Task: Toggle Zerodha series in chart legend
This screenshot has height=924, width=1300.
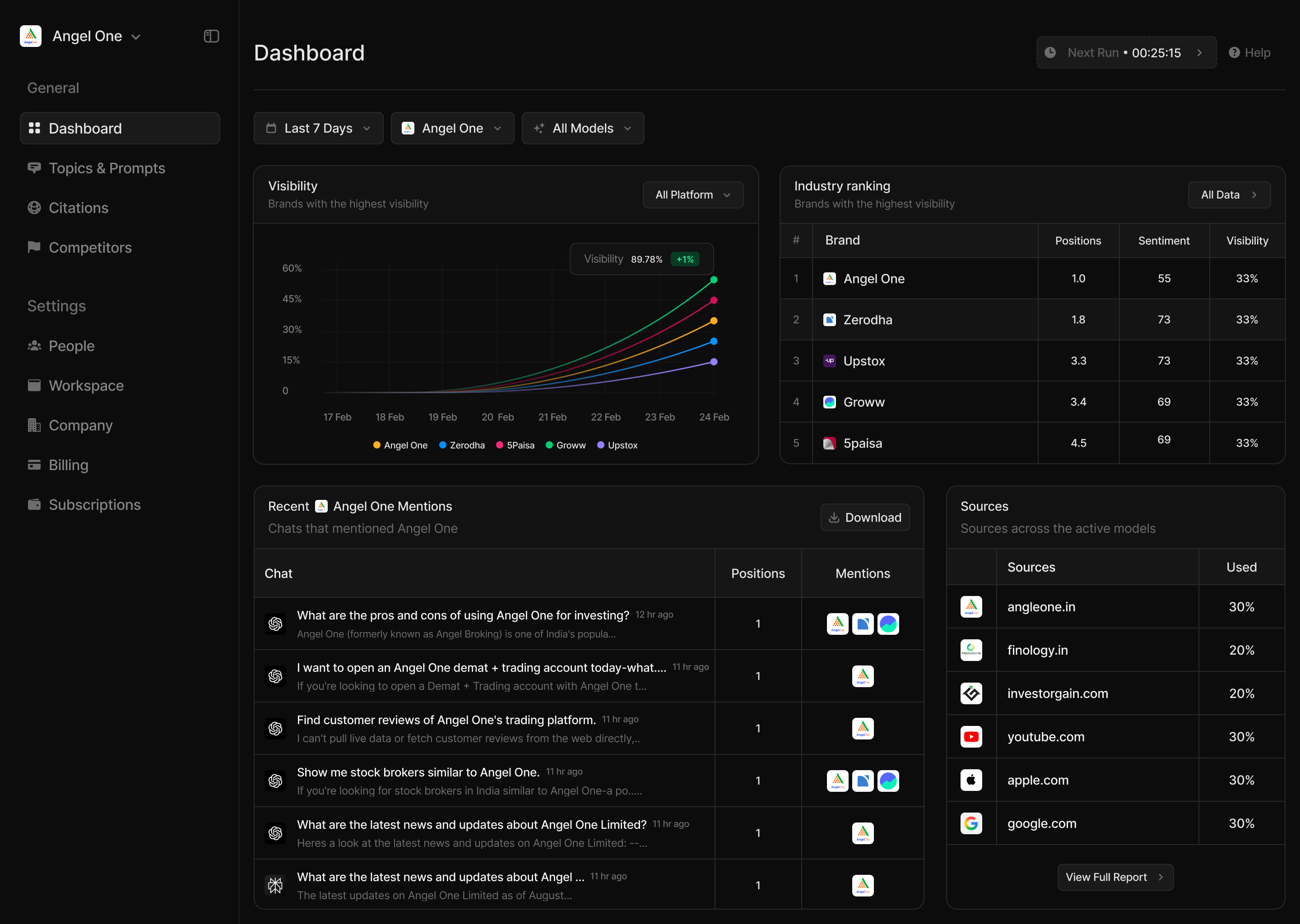Action: (x=462, y=445)
